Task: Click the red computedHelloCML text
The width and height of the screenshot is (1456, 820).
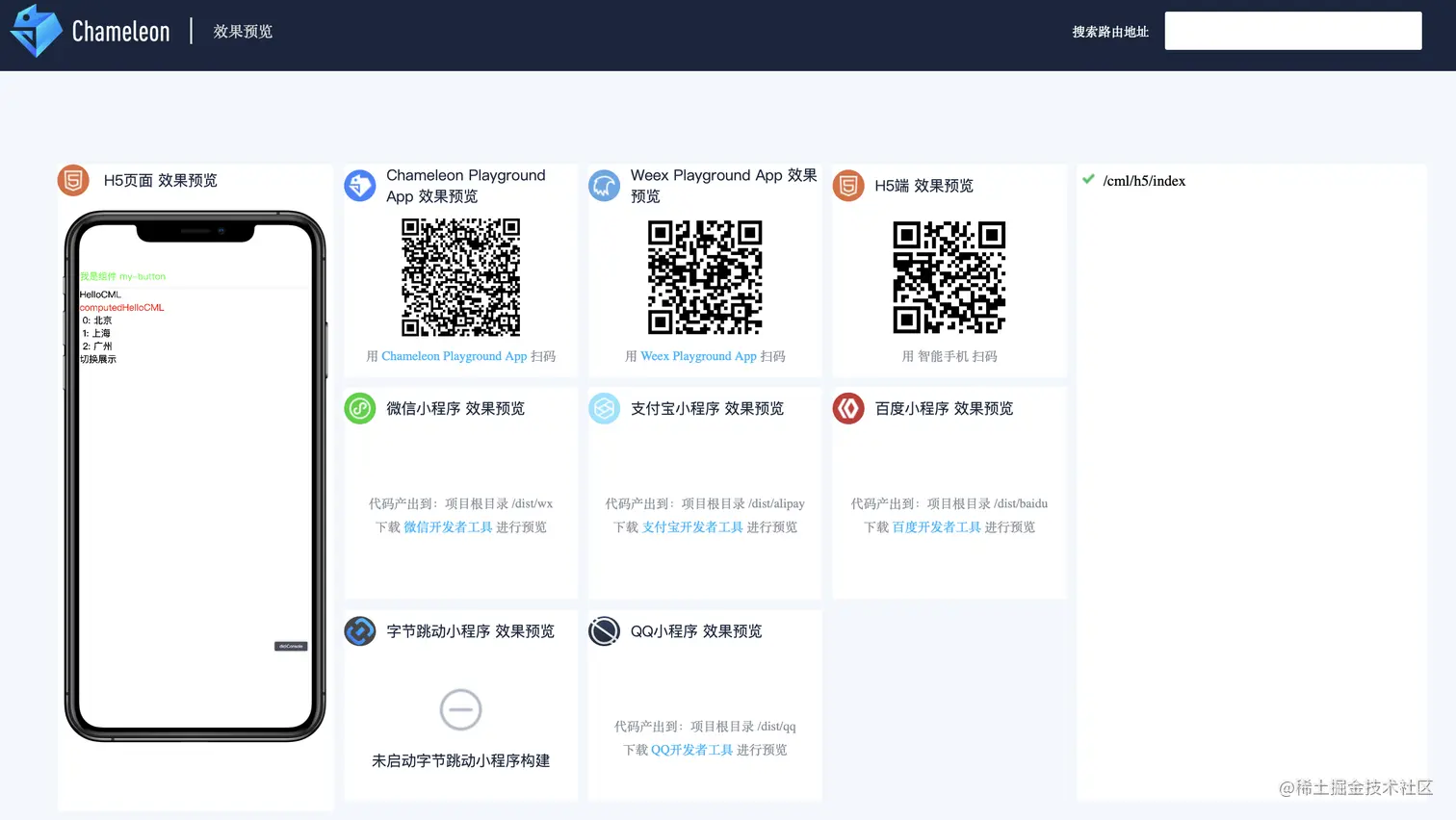Action: point(122,308)
